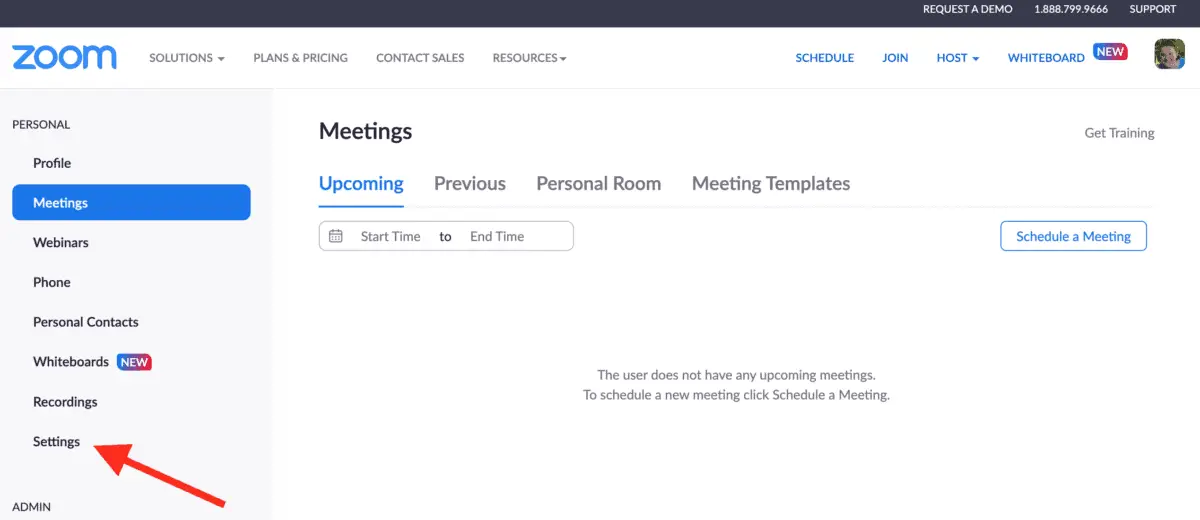Image resolution: width=1200 pixels, height=520 pixels.
Task: Click the NEW badge beside Whiteboards
Action: coord(134,362)
